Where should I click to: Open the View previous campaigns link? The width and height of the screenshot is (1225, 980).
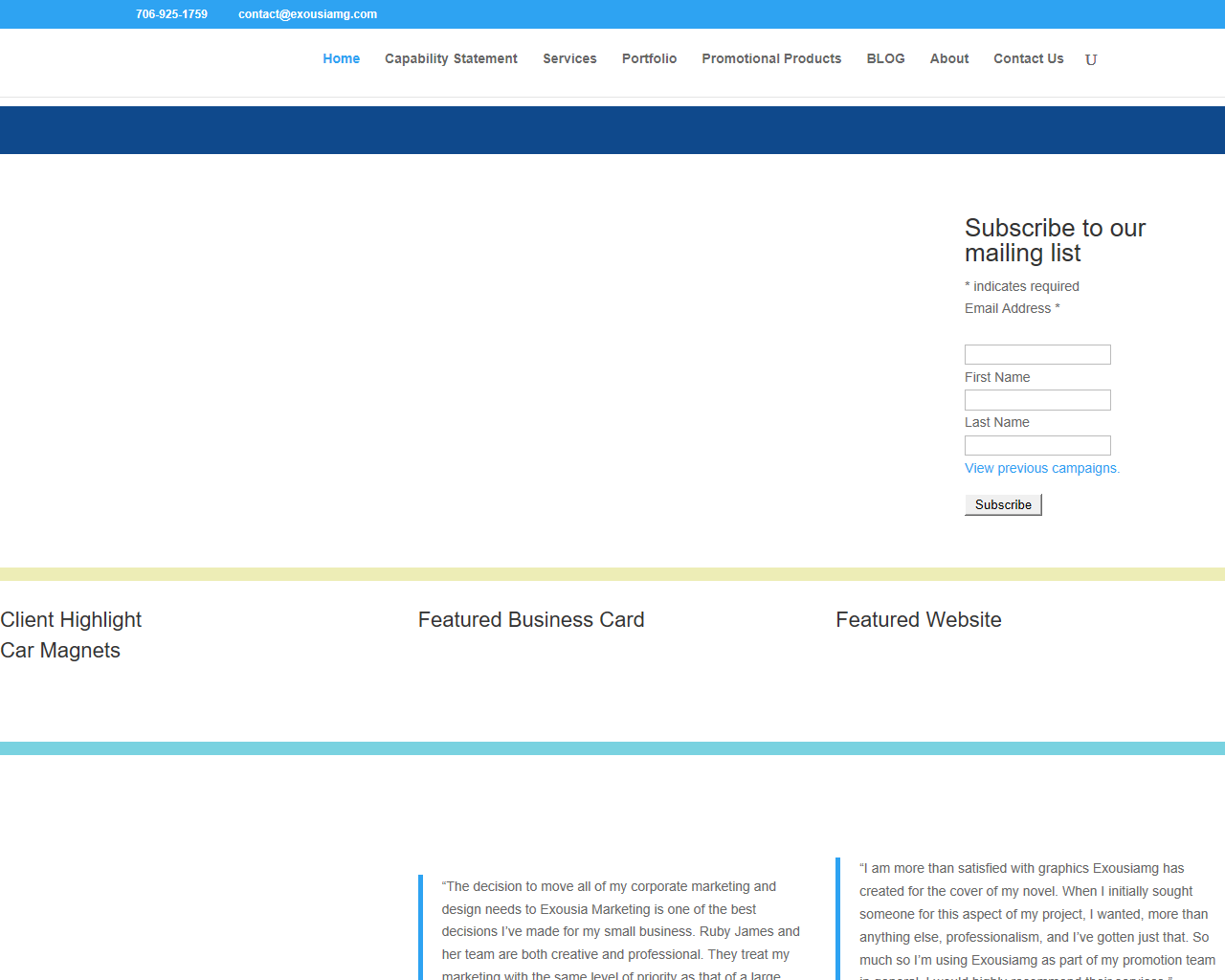tap(1041, 468)
